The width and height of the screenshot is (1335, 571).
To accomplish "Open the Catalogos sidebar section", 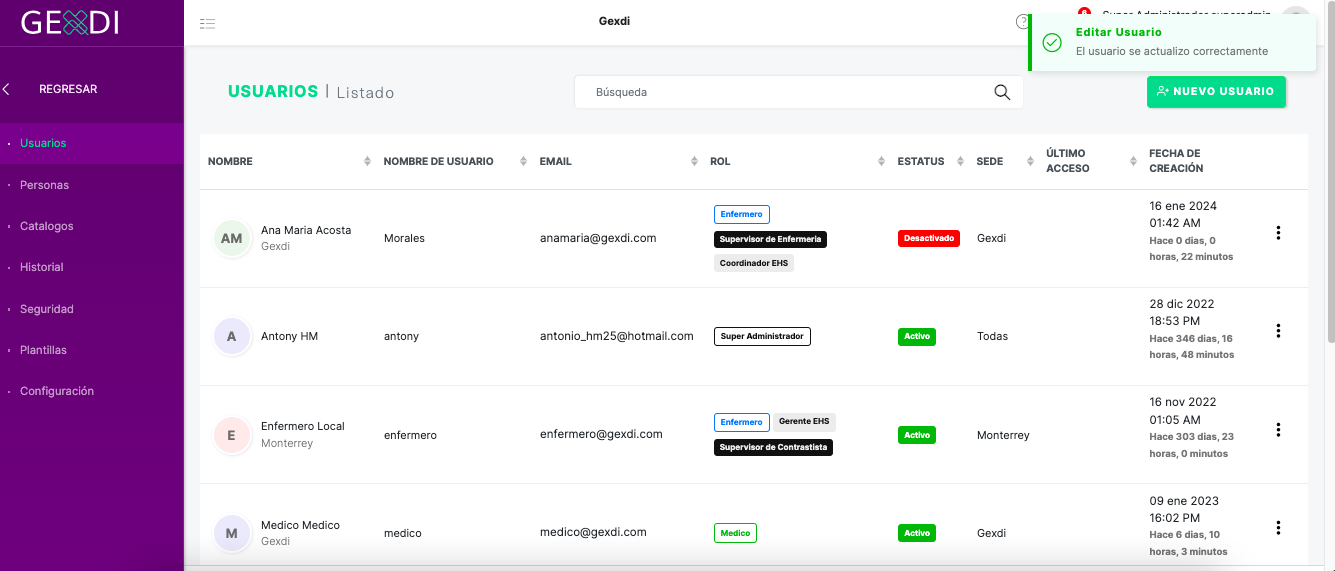I will (x=92, y=226).
